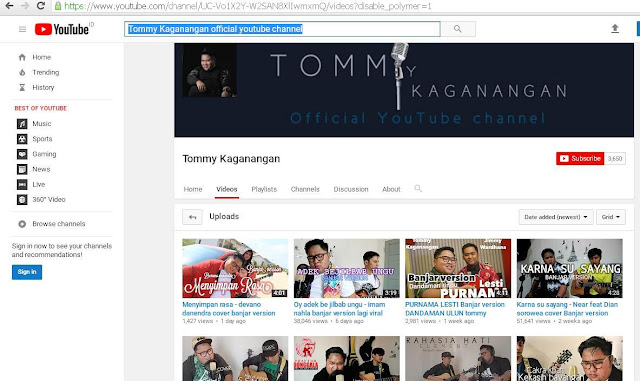This screenshot has width=640, height=381.
Task: Click the Music sidebar label
Action: [x=42, y=124]
